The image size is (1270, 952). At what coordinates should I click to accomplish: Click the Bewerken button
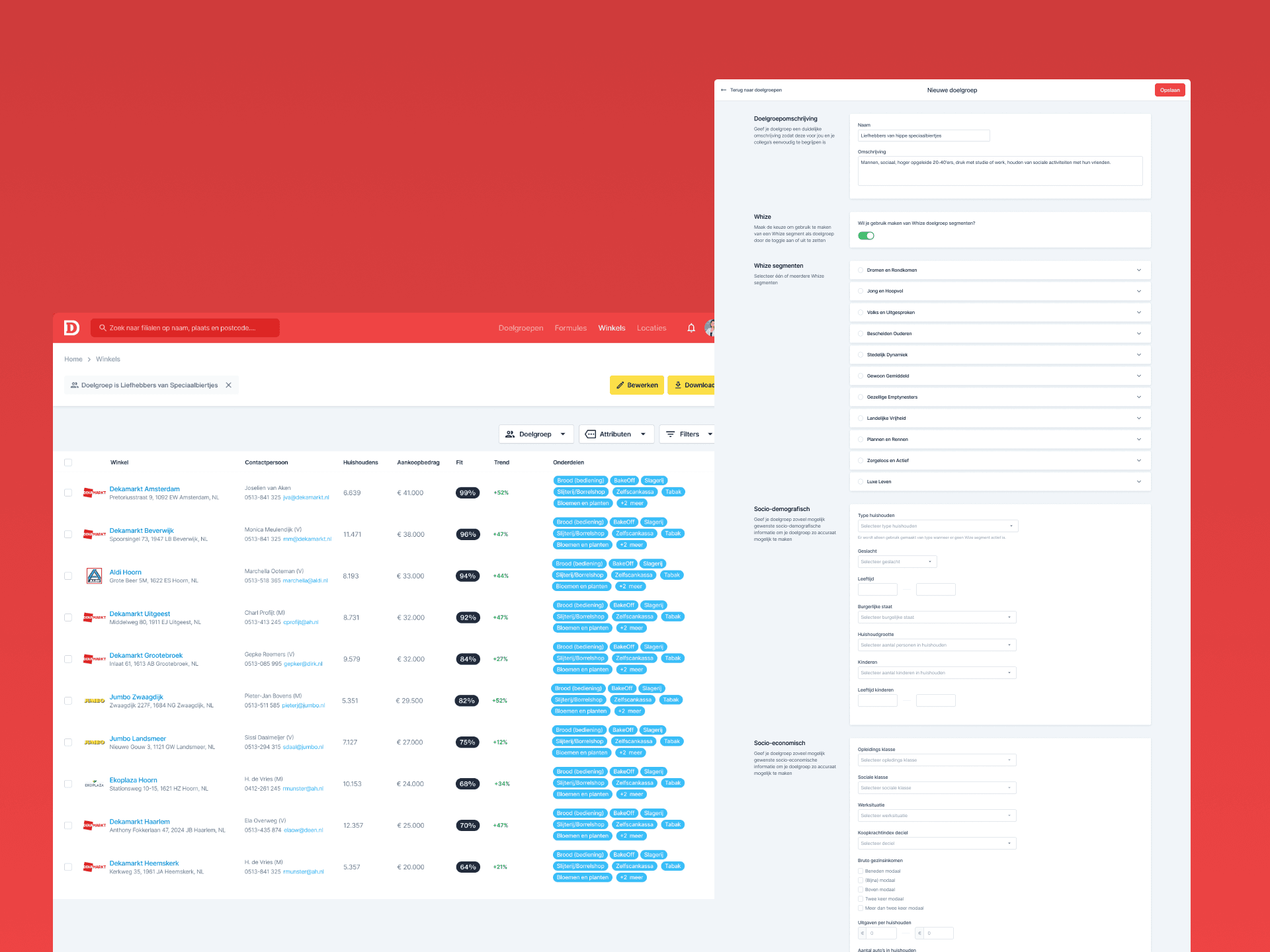[636, 385]
